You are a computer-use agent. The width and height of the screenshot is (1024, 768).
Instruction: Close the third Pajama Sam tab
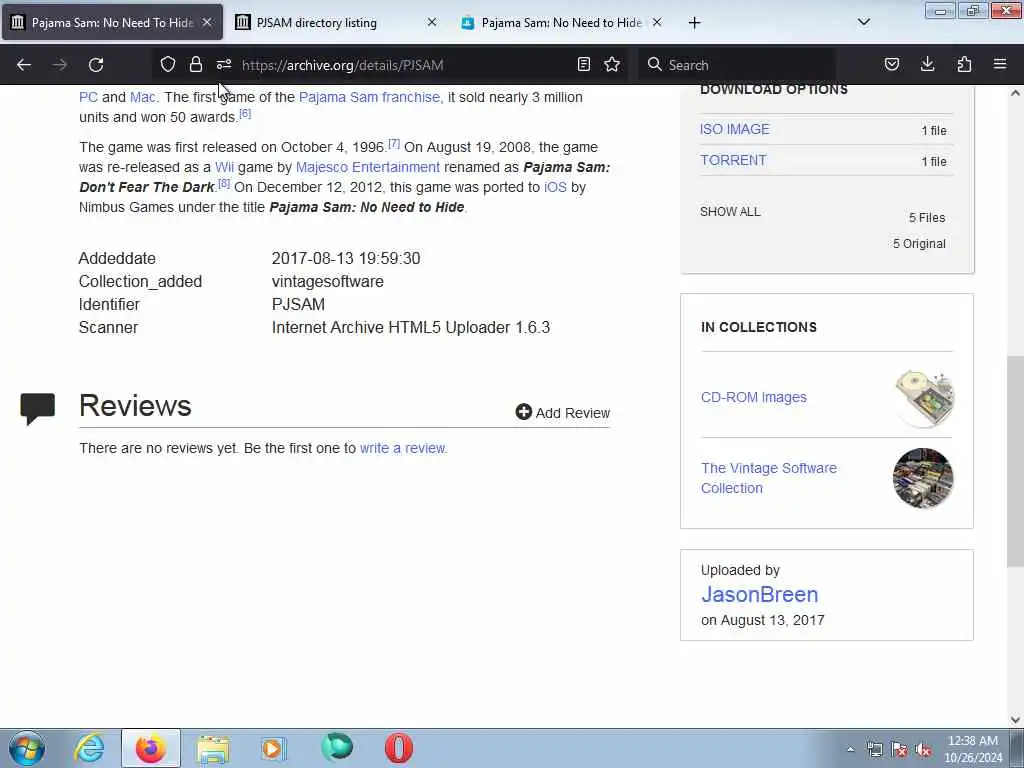[x=657, y=22]
